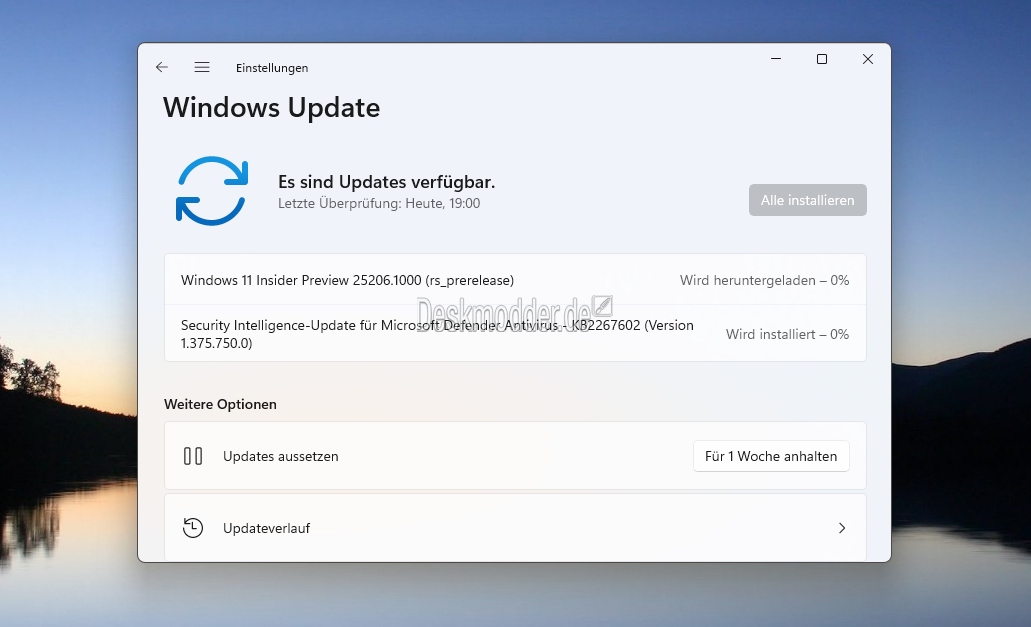Click the pause icon beside Updates aussetzen
This screenshot has height=627, width=1031.
[193, 456]
